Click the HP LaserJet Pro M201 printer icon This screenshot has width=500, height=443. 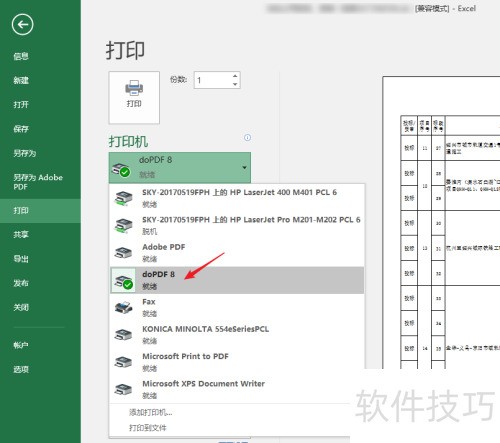[x=123, y=226]
